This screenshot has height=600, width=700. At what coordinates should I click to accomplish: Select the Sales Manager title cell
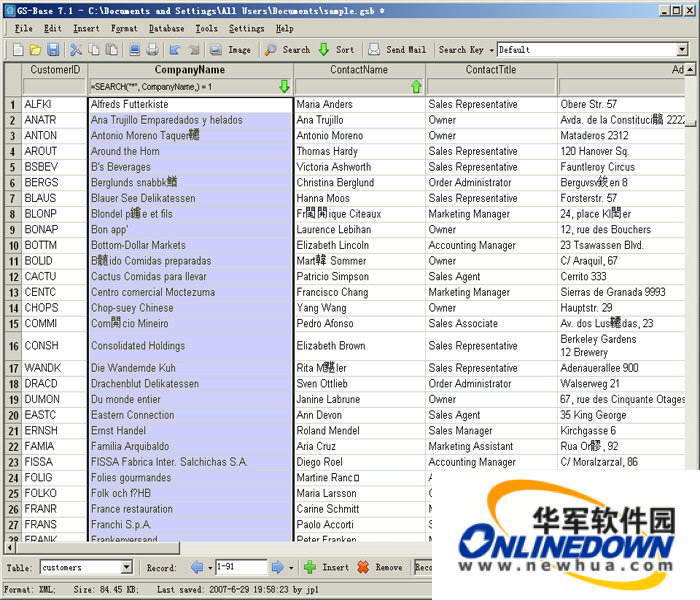pyautogui.click(x=491, y=430)
